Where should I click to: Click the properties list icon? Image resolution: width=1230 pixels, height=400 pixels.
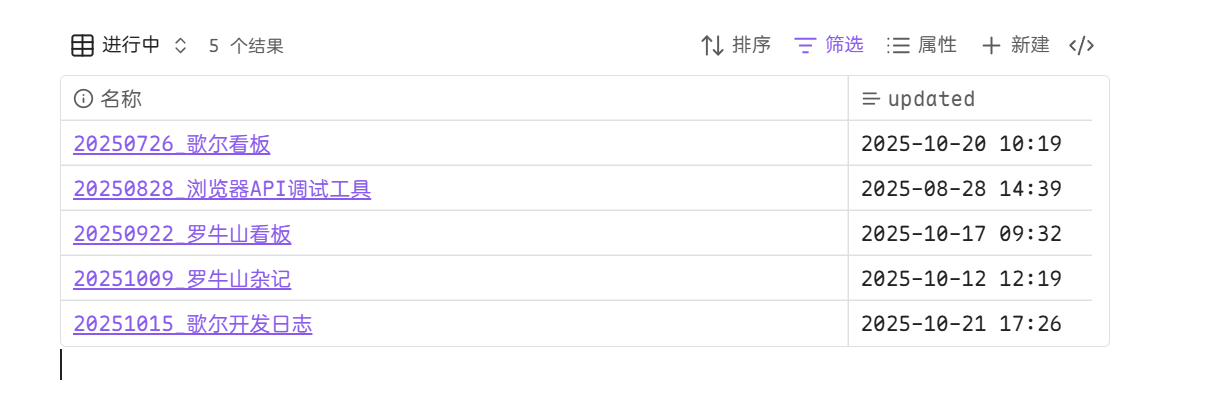[x=898, y=45]
